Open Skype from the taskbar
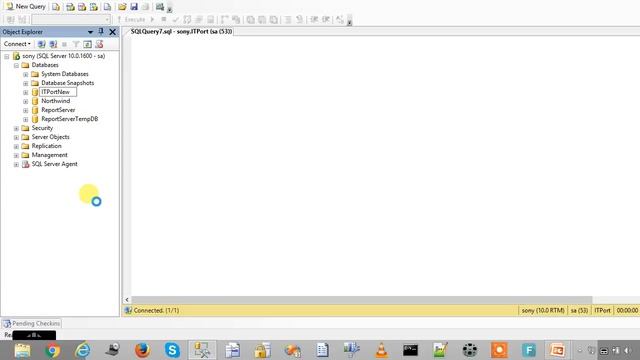Screen dimensions: 640x360 172,350
